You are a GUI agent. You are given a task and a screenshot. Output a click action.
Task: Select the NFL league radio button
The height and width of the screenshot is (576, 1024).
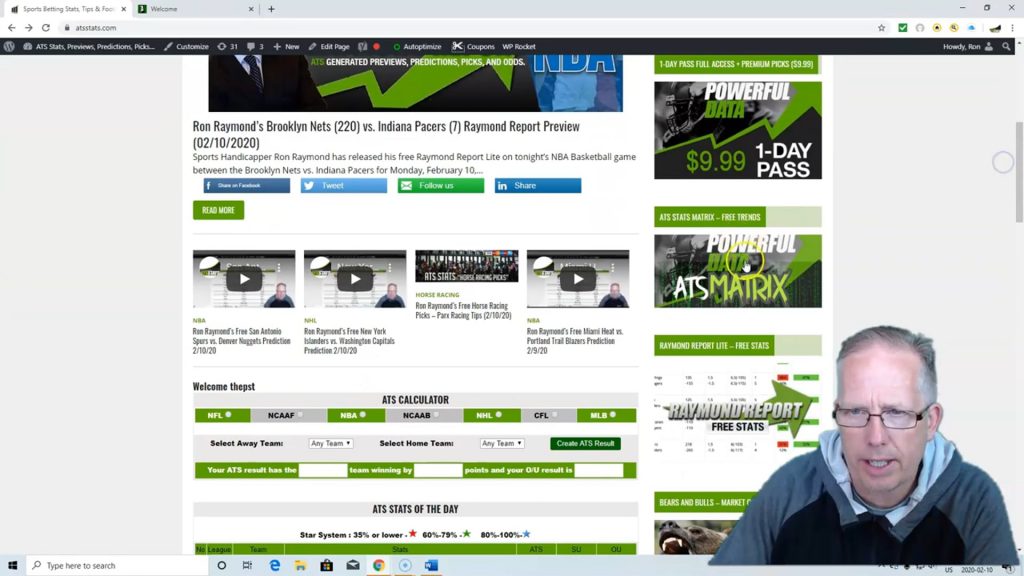(229, 415)
